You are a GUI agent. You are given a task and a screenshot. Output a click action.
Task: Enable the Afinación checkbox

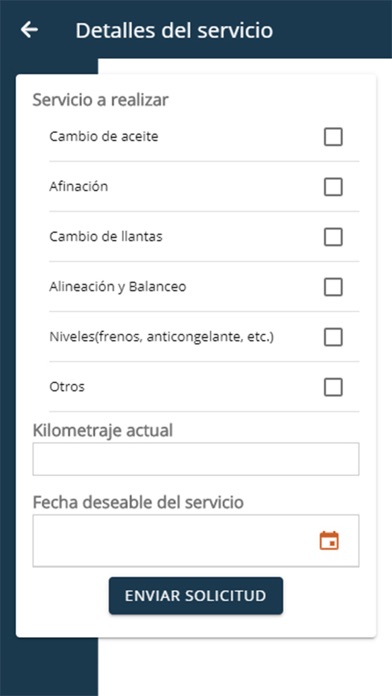(x=333, y=187)
